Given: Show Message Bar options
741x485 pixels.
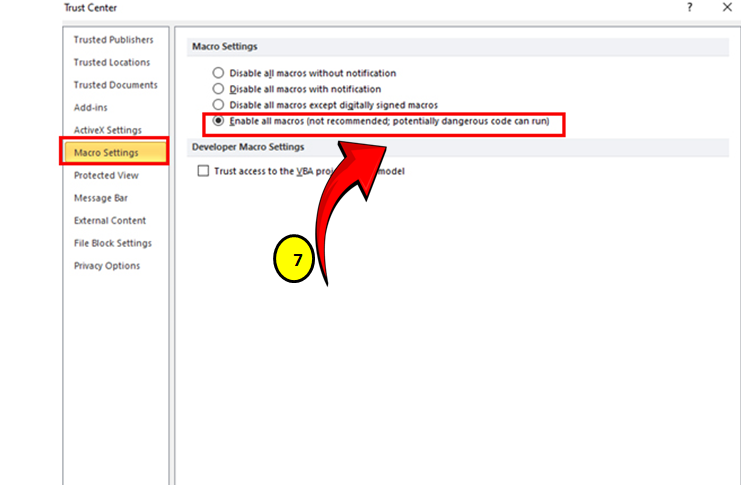Looking at the screenshot, I should click(100, 198).
